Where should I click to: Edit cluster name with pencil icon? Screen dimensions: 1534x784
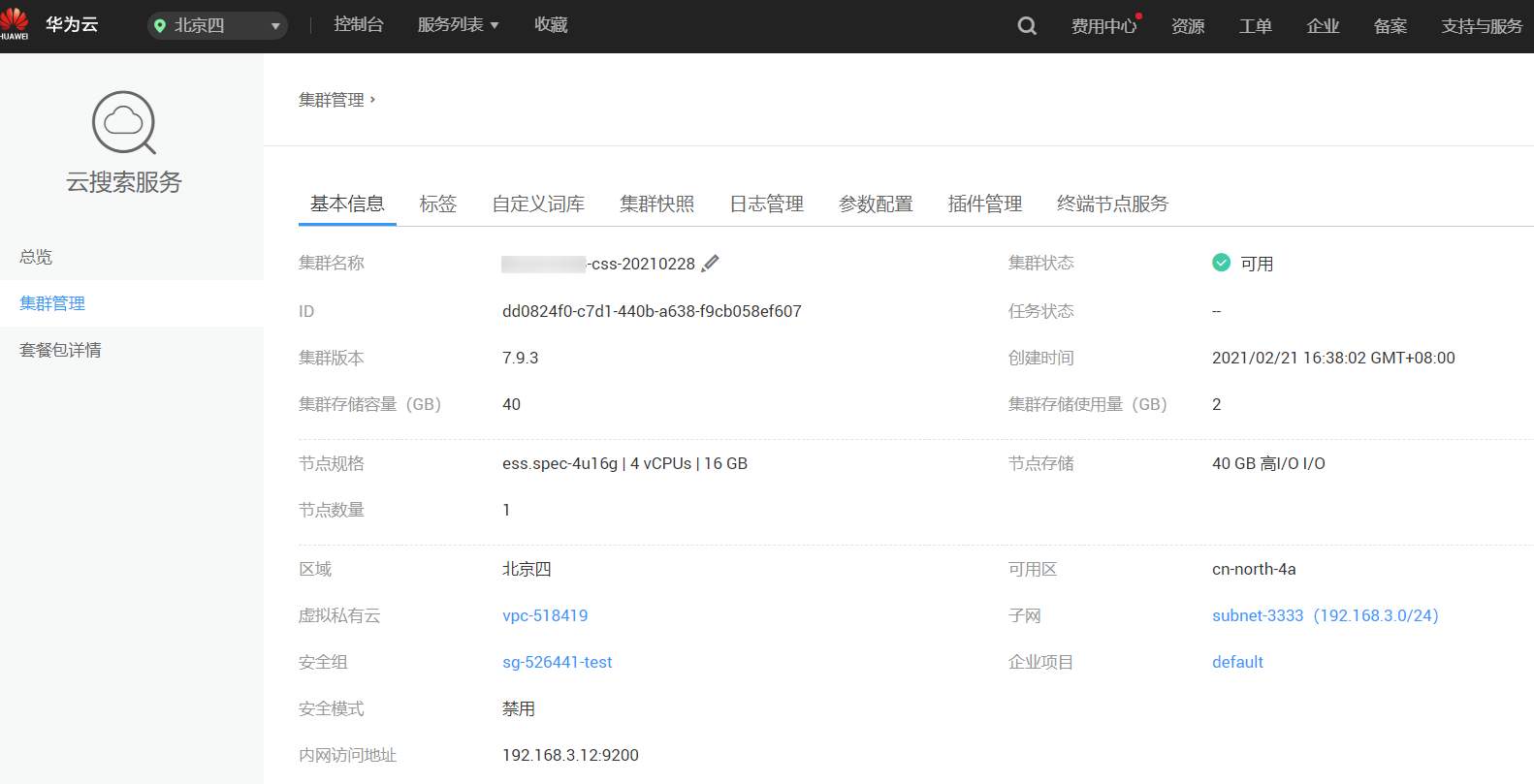[x=711, y=264]
